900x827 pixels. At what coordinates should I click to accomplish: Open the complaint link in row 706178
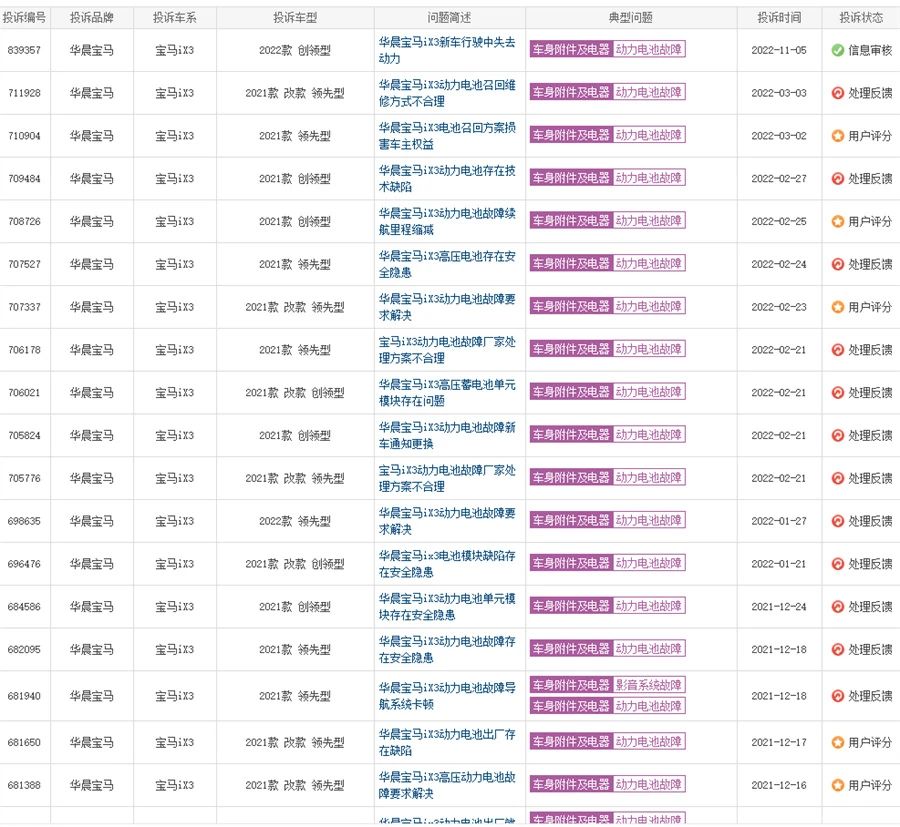pyautogui.click(x=447, y=350)
